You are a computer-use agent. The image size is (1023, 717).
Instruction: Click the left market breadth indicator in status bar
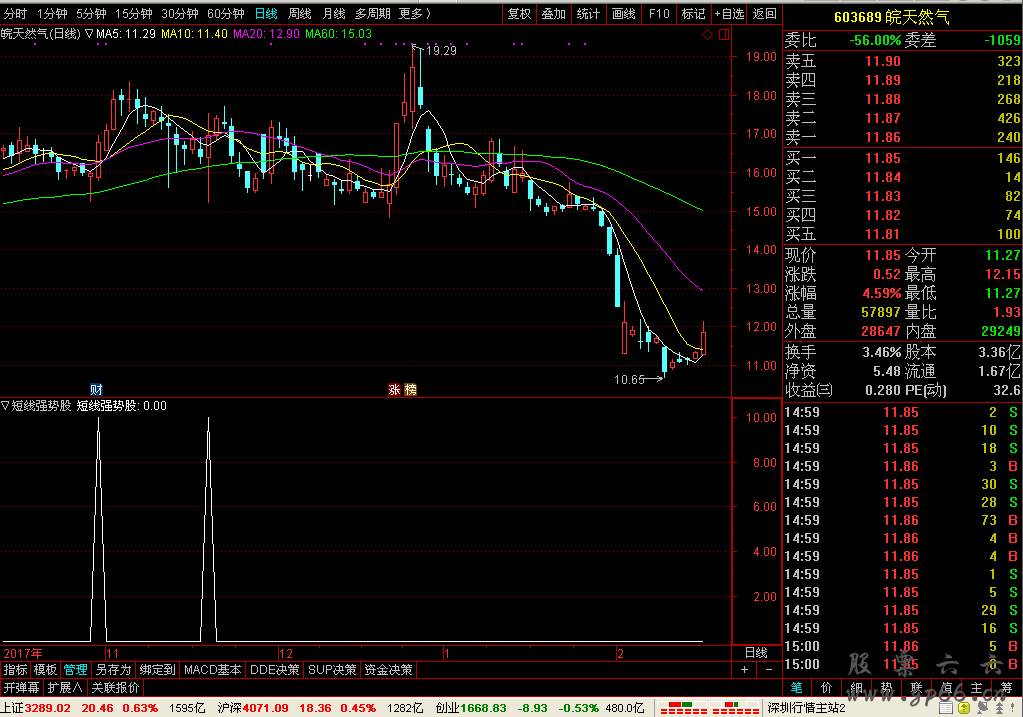pos(682,708)
